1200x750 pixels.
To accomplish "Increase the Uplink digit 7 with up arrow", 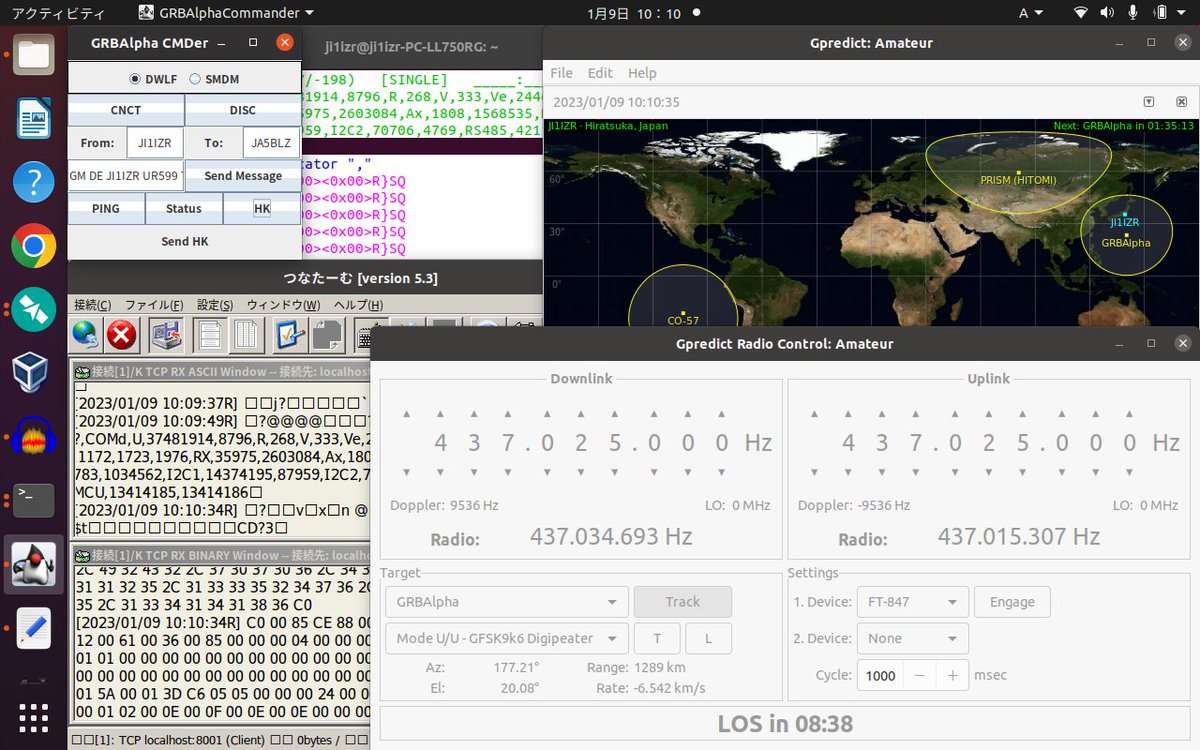I will [x=918, y=413].
